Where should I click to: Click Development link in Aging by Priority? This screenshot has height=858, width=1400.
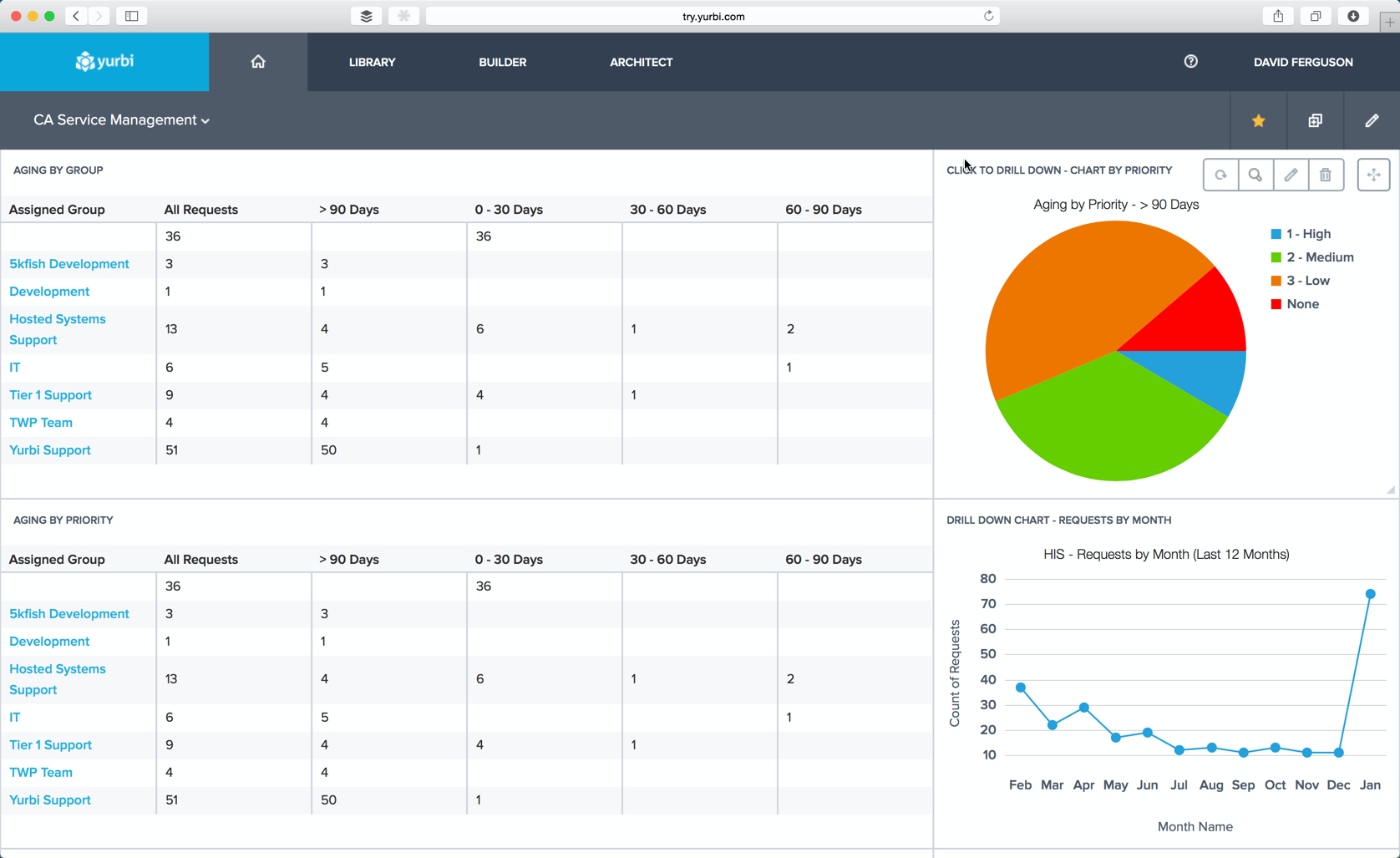[x=49, y=642]
